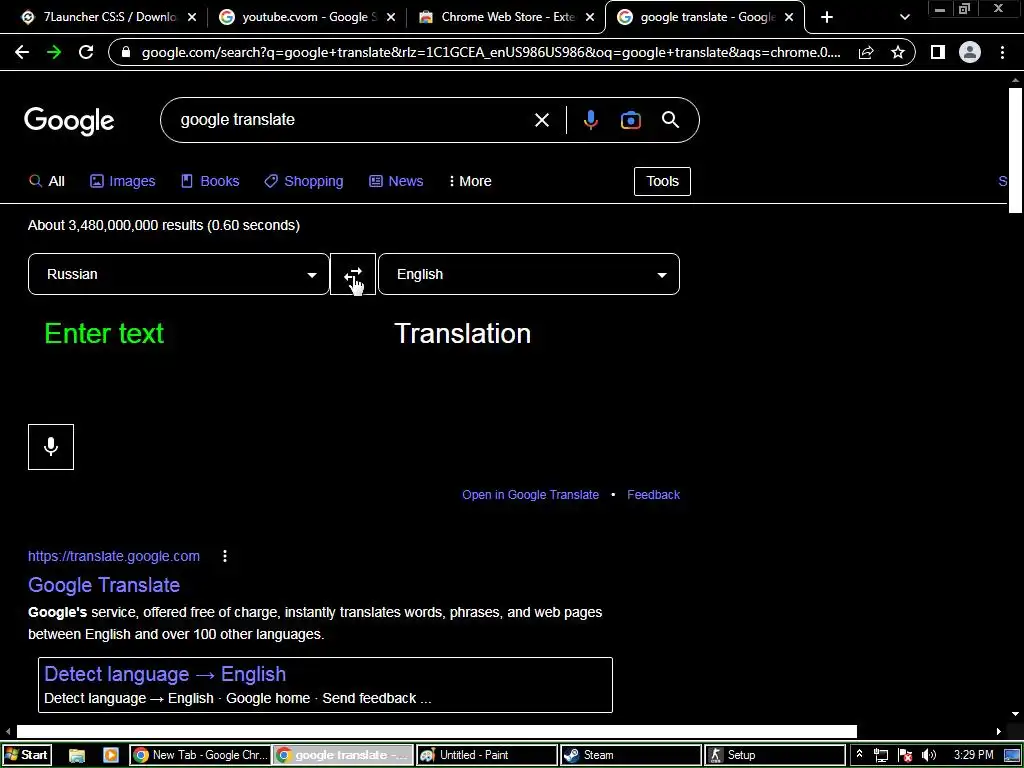Open in Google Translate link
Screen dimensions: 1024x768
(x=530, y=495)
